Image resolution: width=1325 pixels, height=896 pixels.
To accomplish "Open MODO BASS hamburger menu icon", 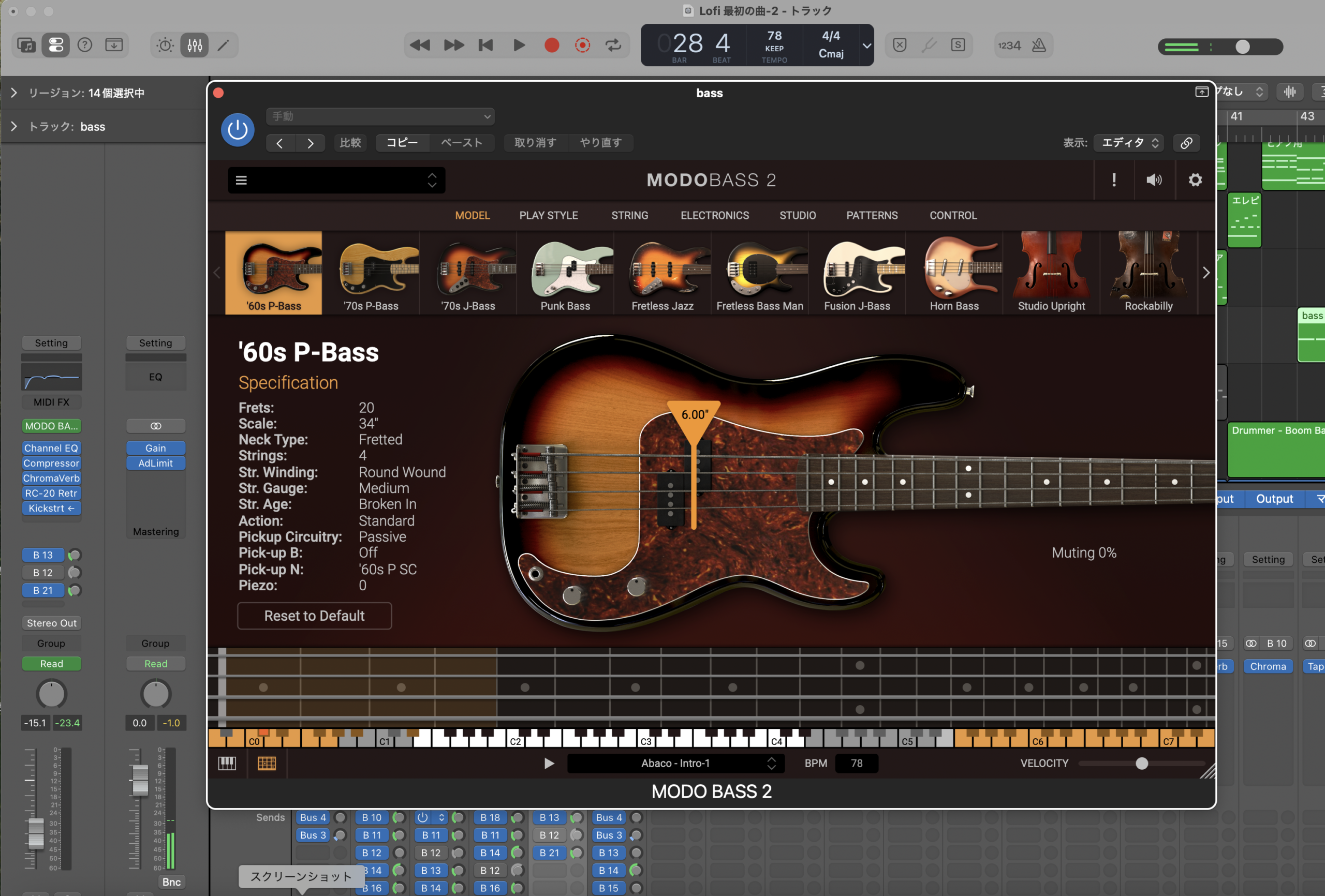I will click(x=241, y=180).
